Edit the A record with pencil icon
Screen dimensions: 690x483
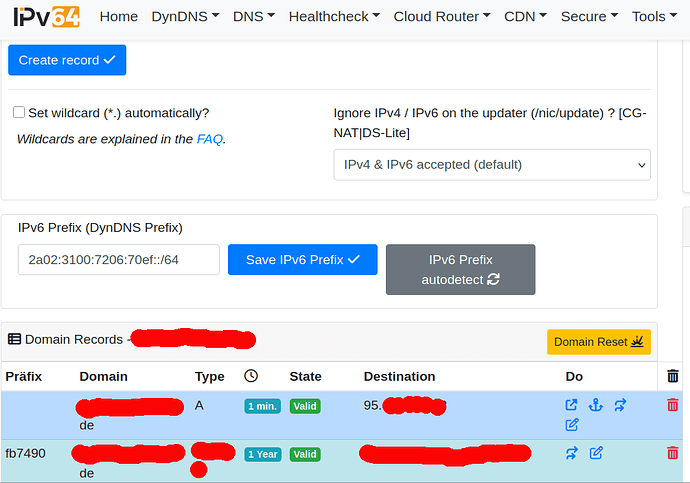(571, 425)
